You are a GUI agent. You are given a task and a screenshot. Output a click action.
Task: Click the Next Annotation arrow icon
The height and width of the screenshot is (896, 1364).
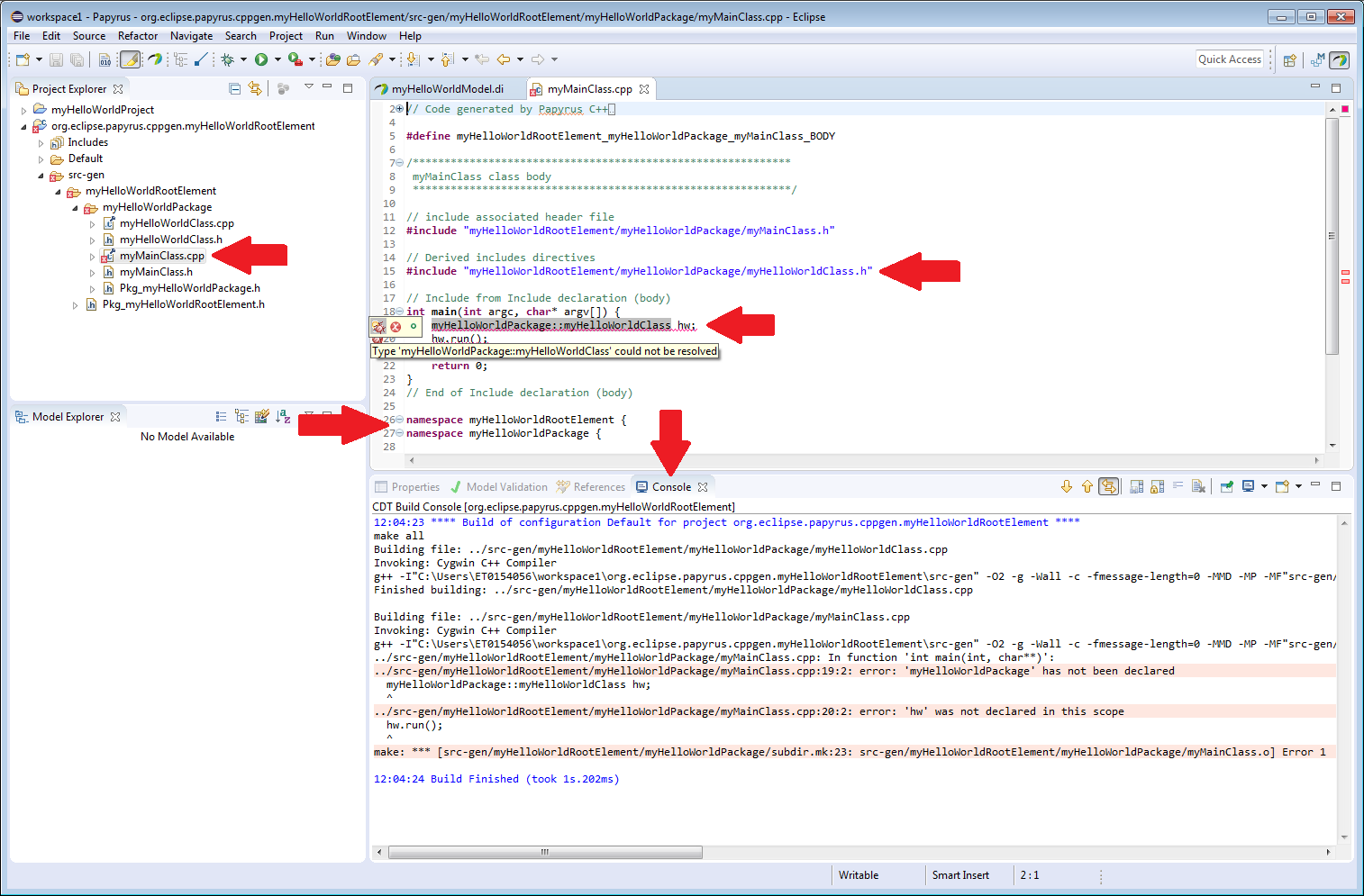(x=413, y=59)
